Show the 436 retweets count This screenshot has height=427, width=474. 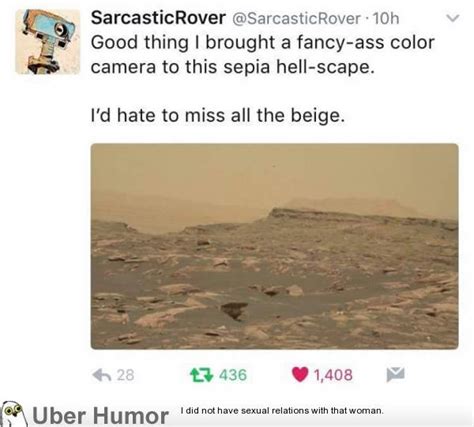pyautogui.click(x=233, y=375)
